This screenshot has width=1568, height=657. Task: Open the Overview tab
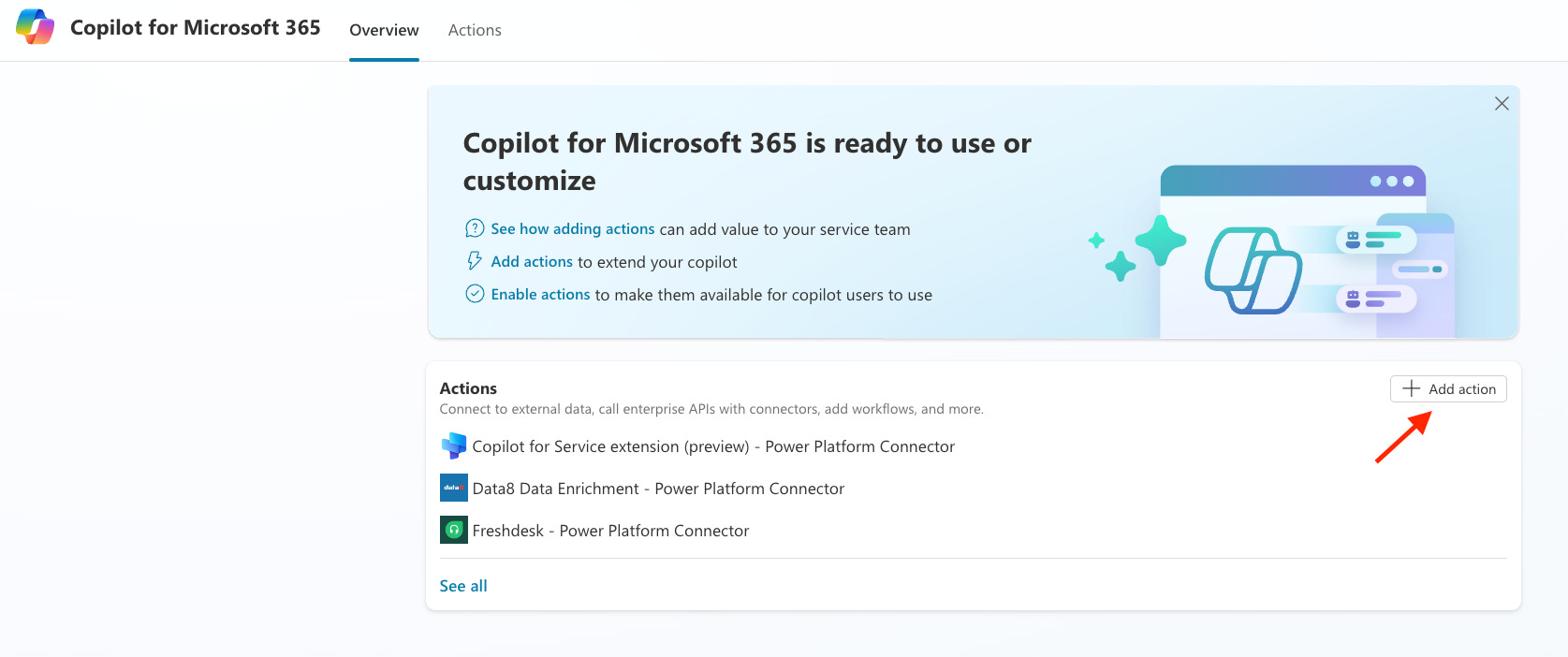click(384, 30)
